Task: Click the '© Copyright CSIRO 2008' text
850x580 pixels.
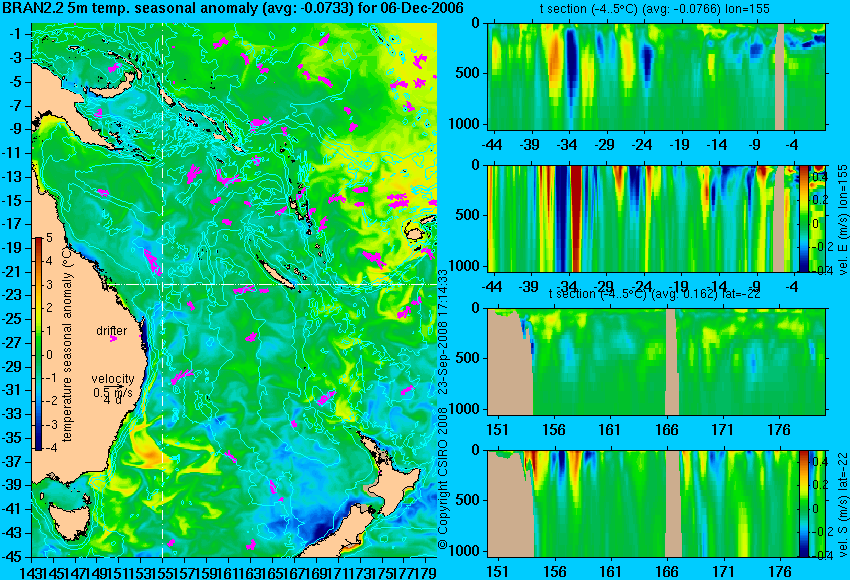Action: [x=443, y=480]
